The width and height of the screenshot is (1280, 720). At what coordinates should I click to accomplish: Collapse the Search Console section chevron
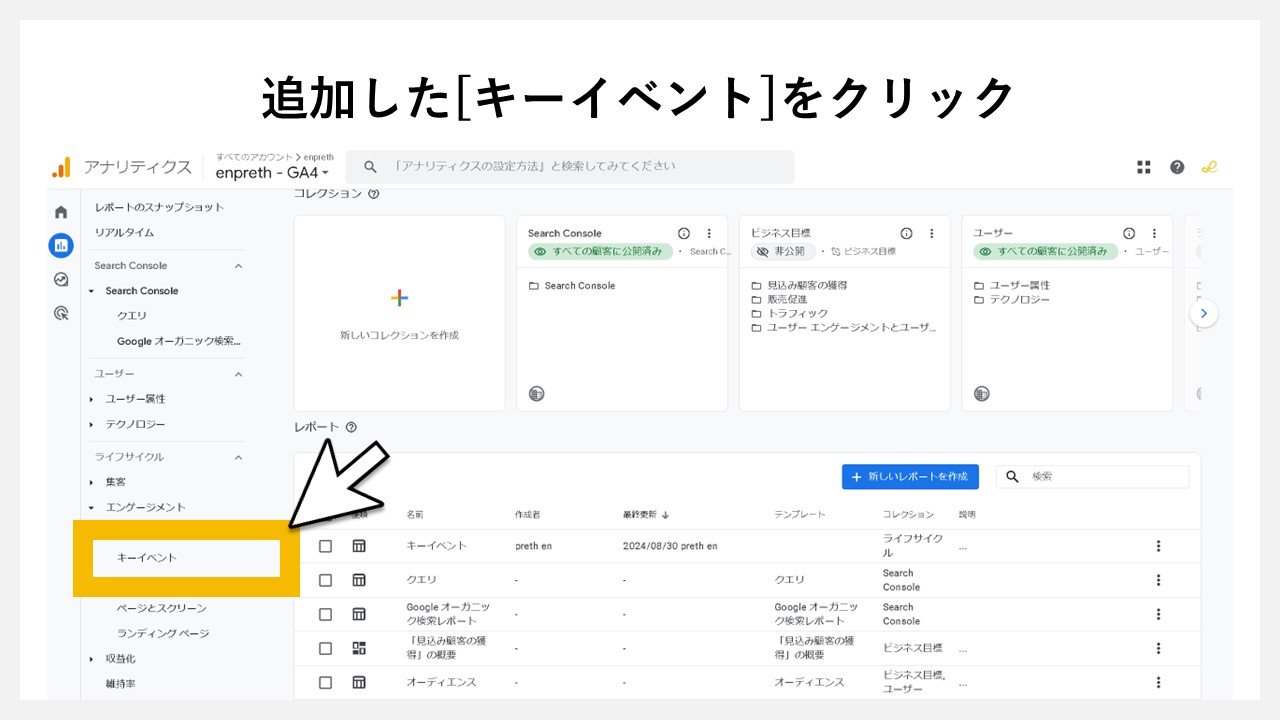point(238,265)
